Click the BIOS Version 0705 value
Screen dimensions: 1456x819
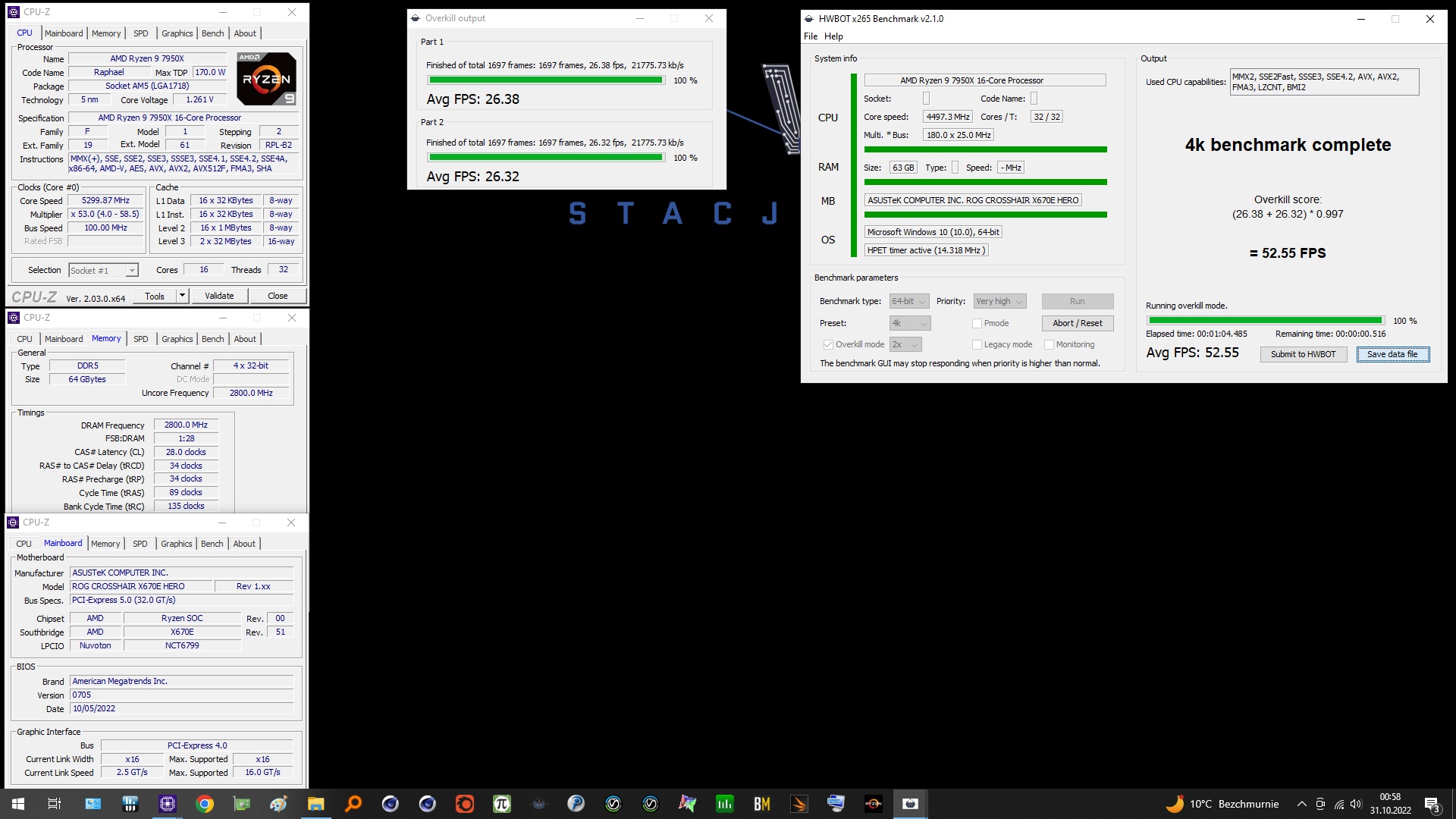181,695
